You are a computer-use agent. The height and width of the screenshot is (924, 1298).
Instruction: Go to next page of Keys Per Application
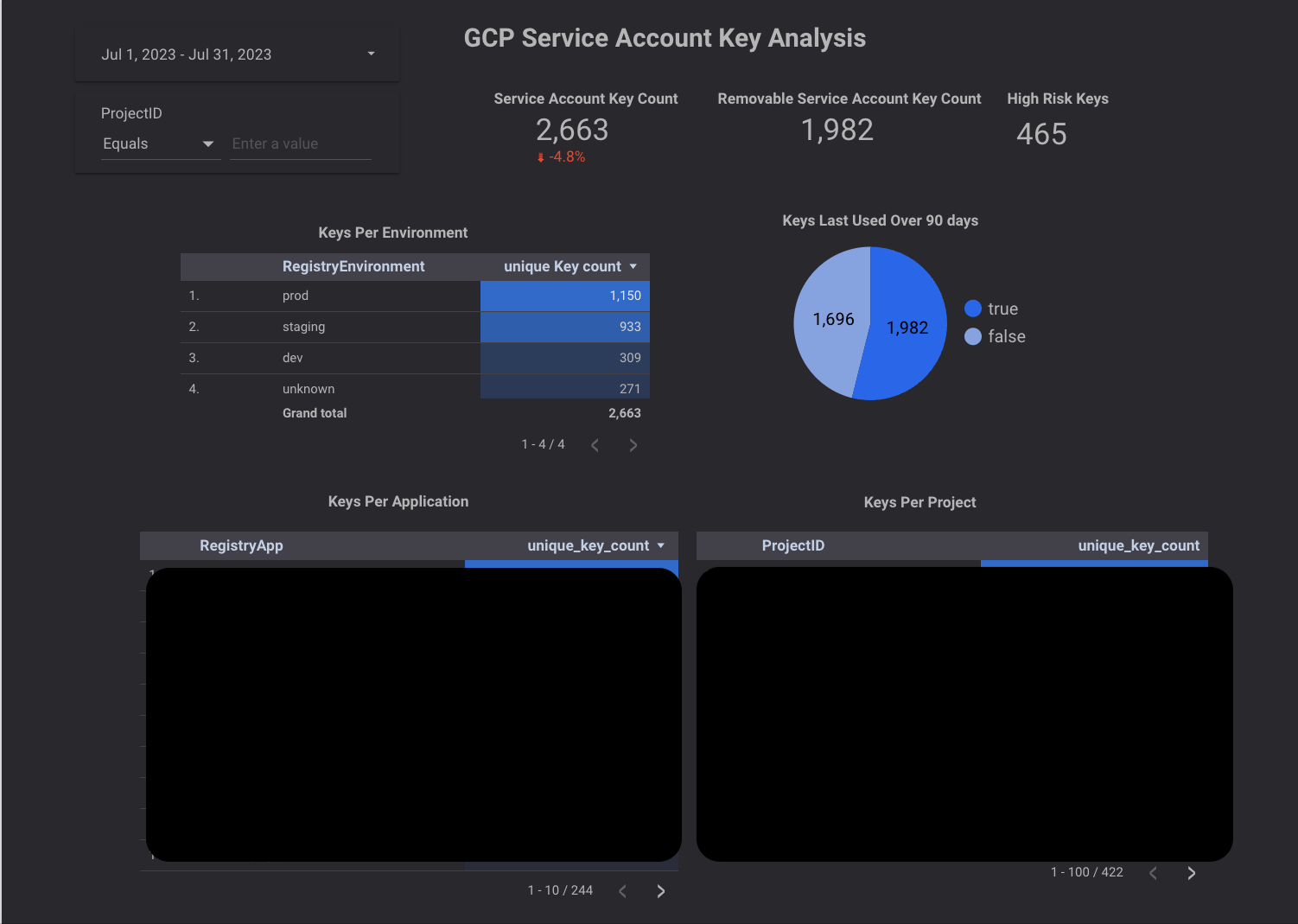pyautogui.click(x=660, y=891)
